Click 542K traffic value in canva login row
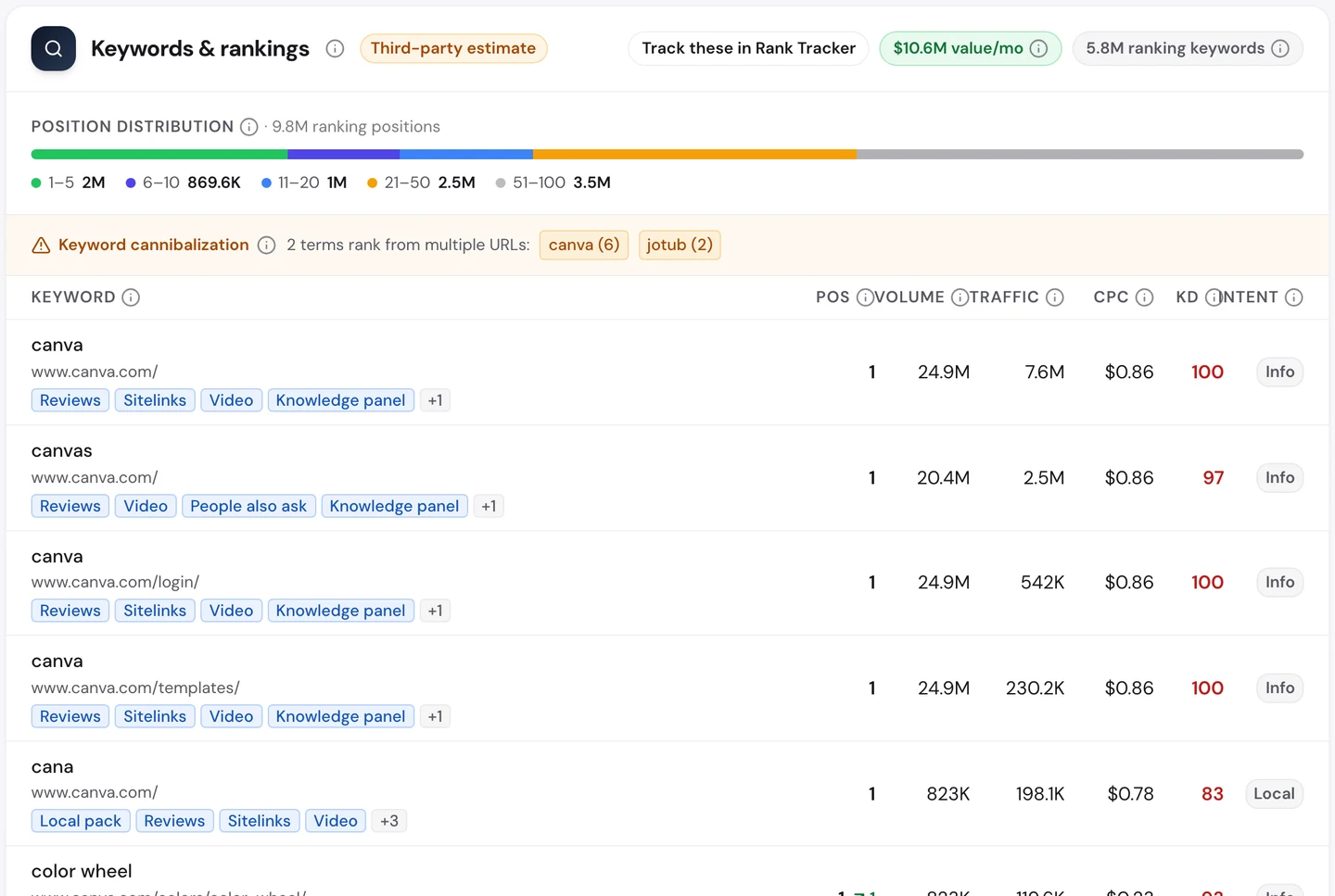This screenshot has width=1335, height=896. 1042,583
